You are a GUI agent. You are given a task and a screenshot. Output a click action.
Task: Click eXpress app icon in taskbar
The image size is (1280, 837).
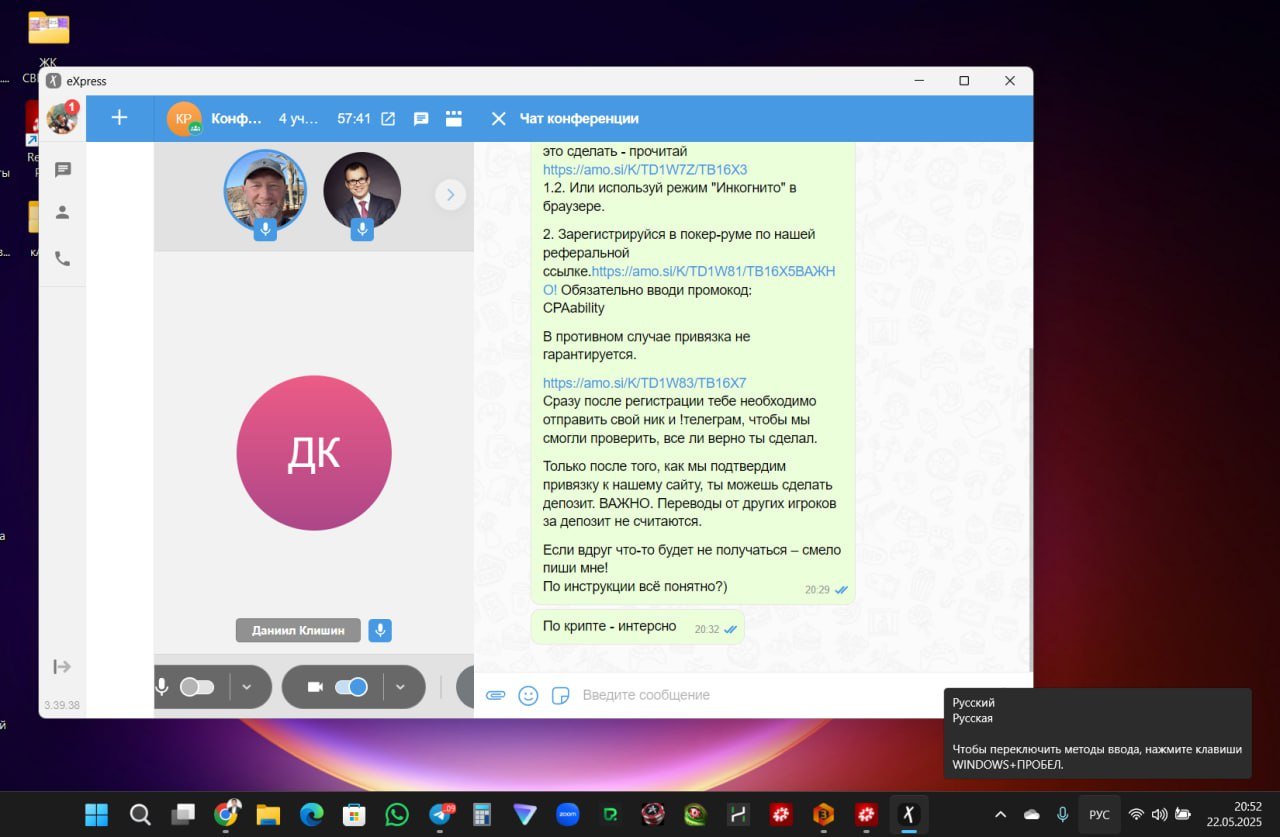909,814
